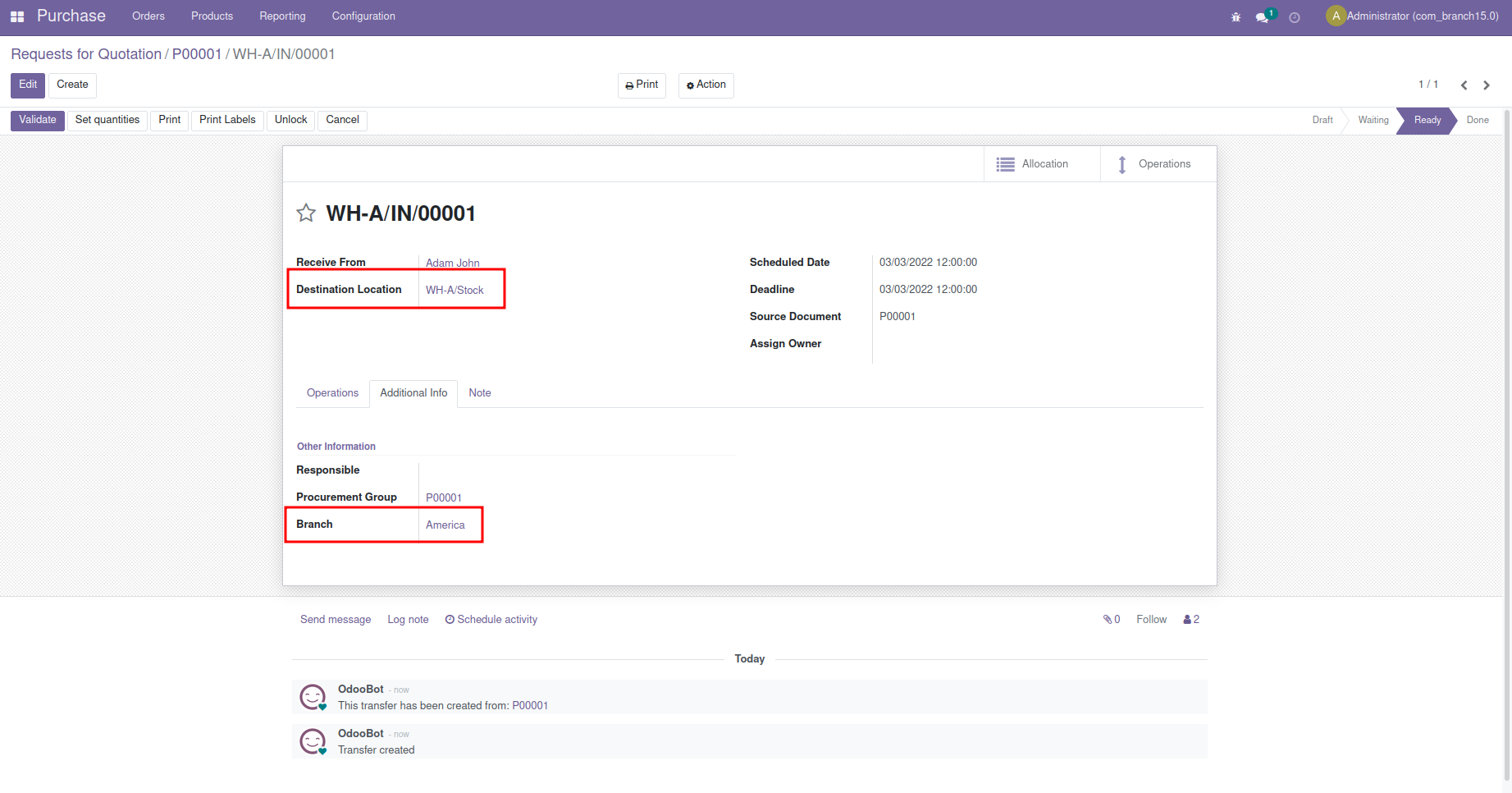This screenshot has height=793, width=1512.
Task: Click the vertical page scrollbar
Action: [x=1507, y=443]
